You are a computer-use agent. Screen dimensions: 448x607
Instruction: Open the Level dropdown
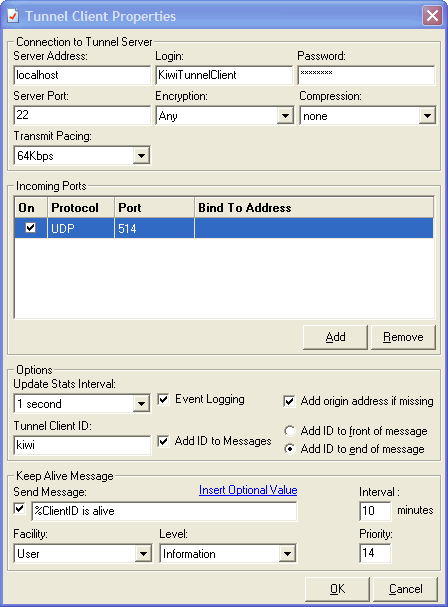pyautogui.click(x=287, y=554)
